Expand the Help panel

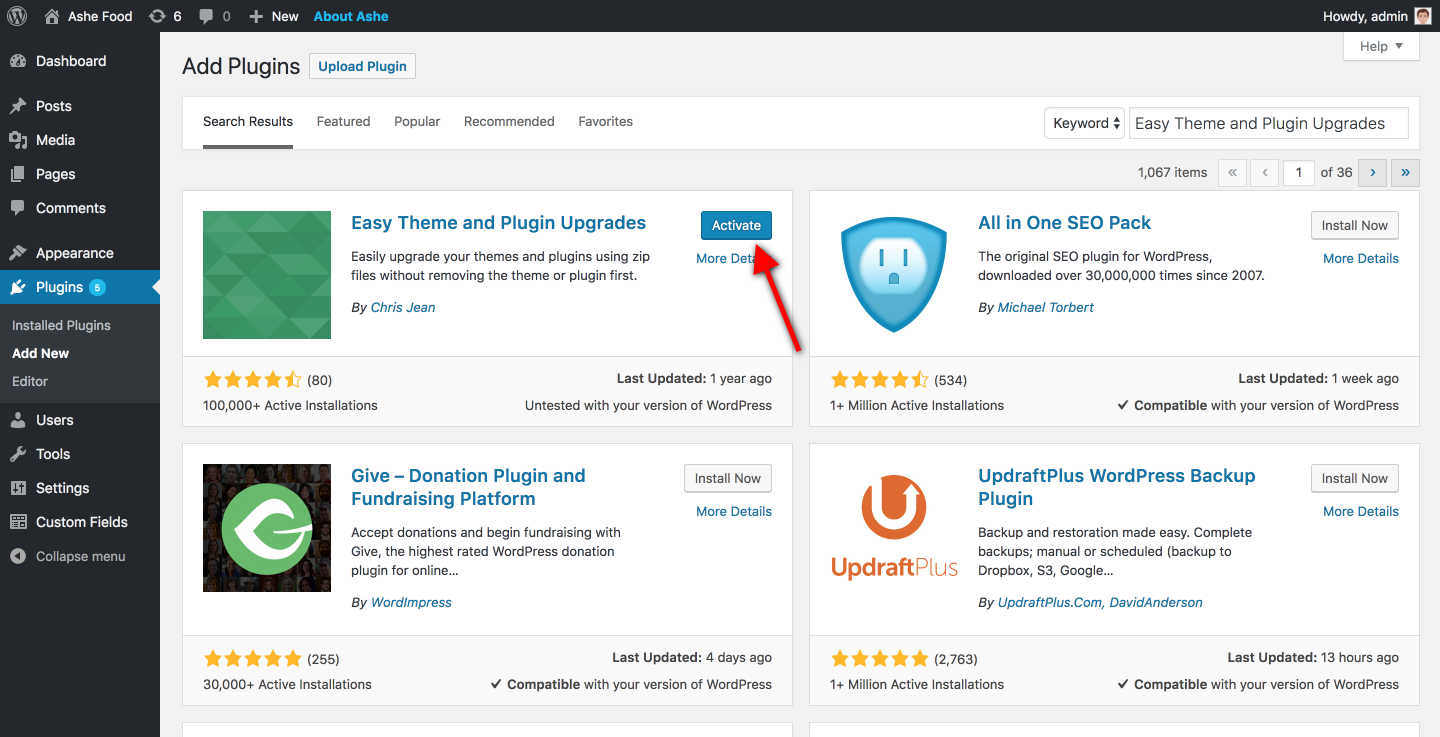tap(1381, 46)
